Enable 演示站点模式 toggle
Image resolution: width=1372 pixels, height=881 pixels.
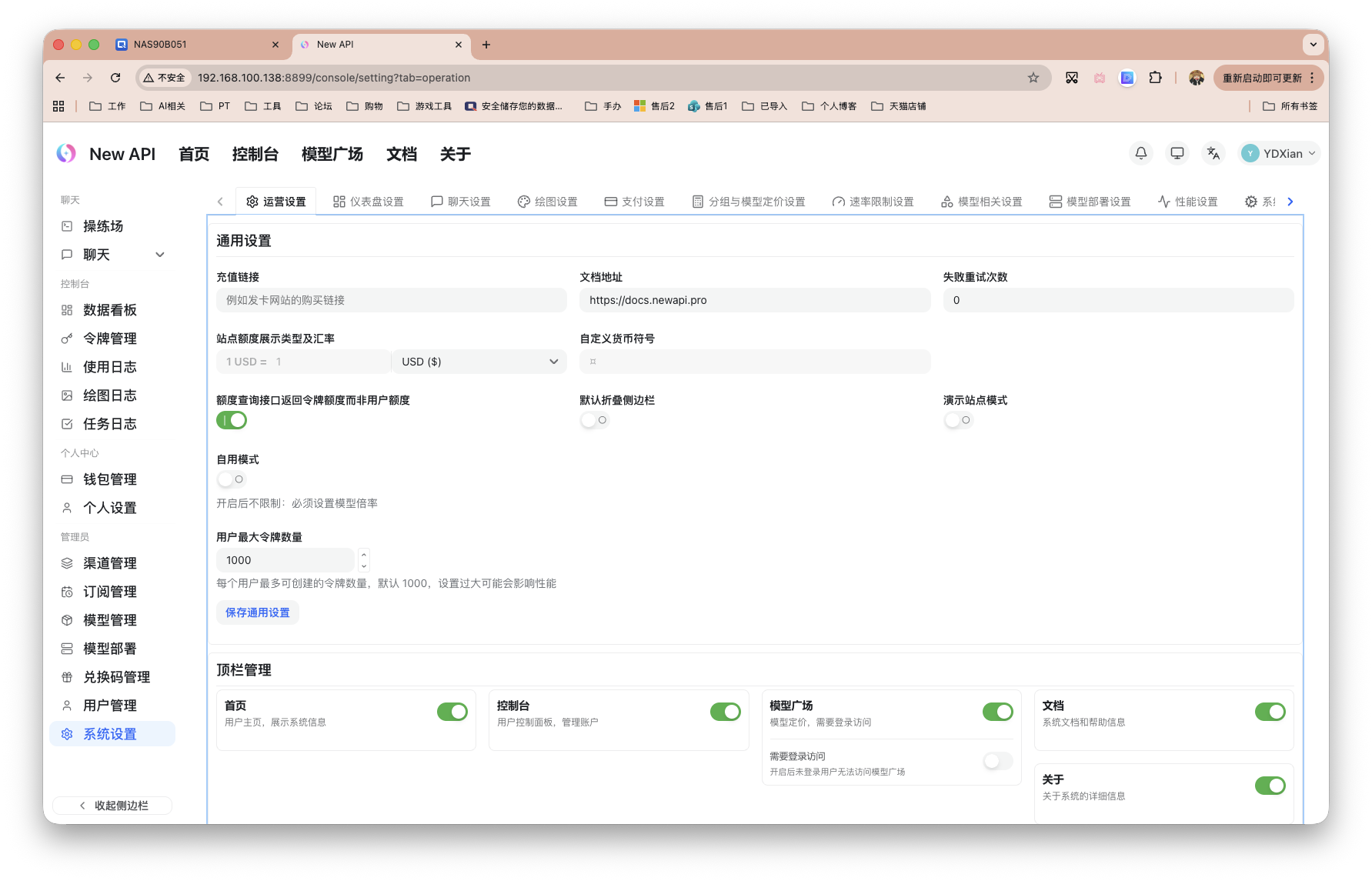(x=957, y=419)
